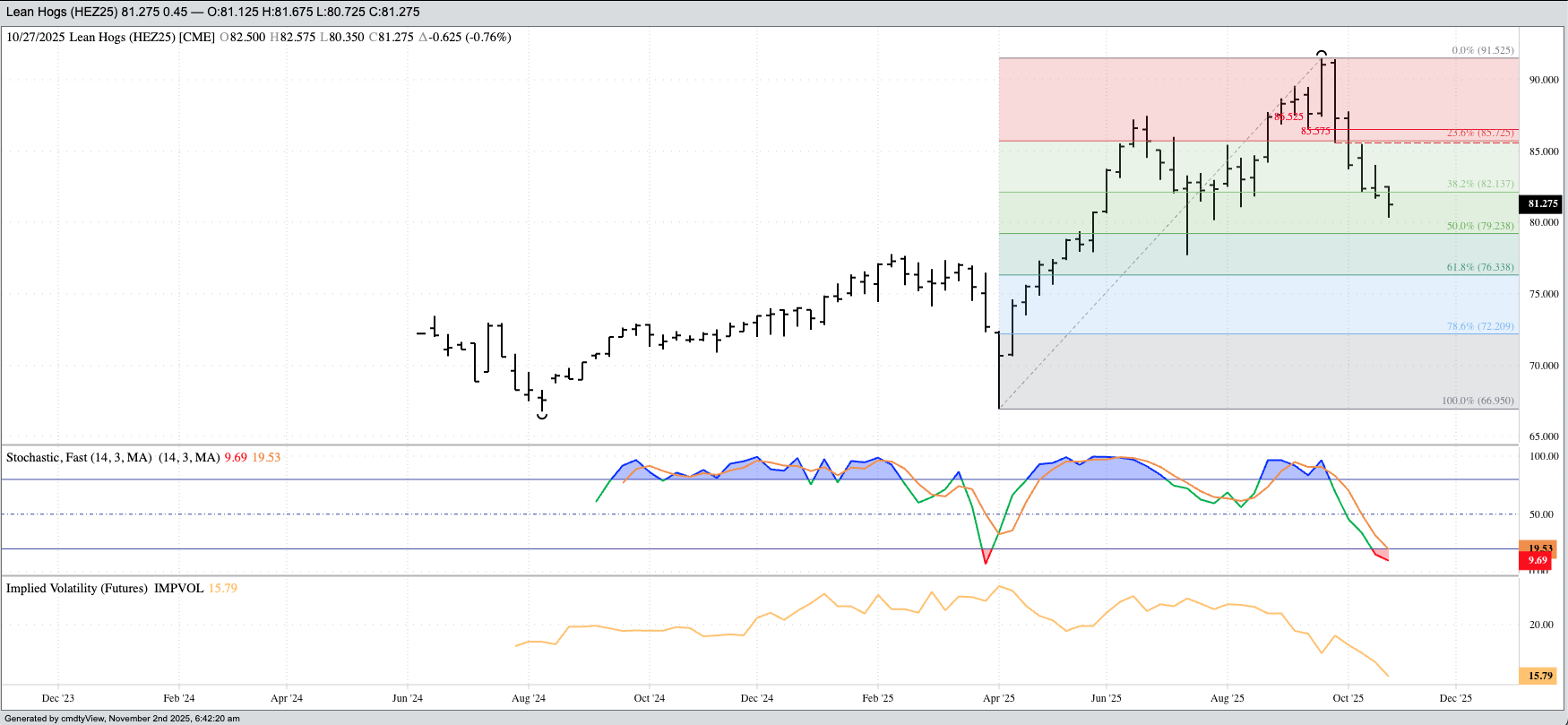Click the Oct '25 date on the time axis

pyautogui.click(x=1348, y=698)
